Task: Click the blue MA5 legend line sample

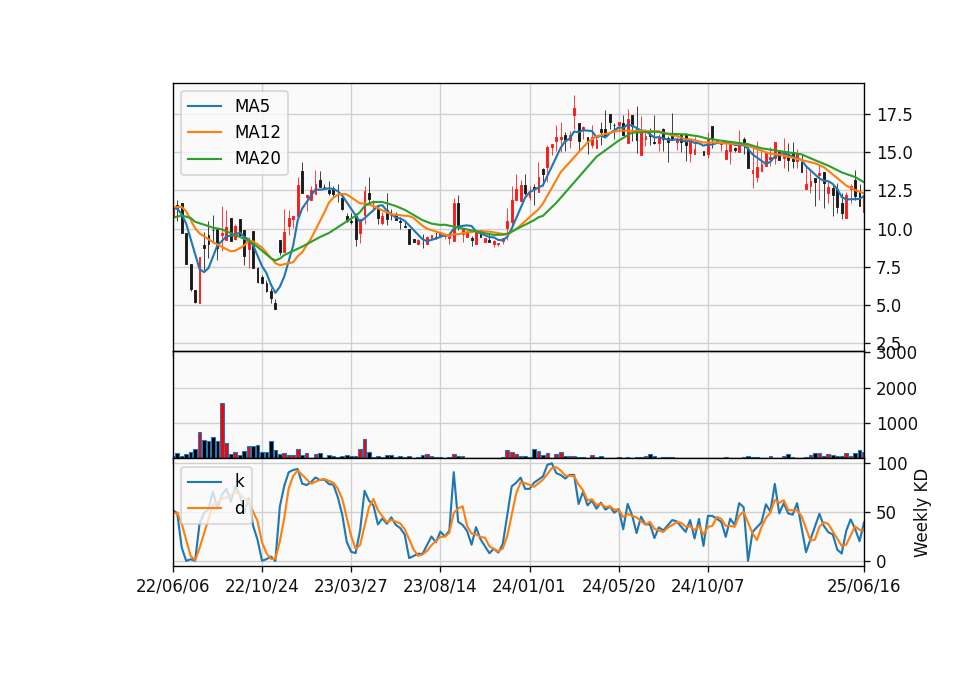Action: click(204, 106)
